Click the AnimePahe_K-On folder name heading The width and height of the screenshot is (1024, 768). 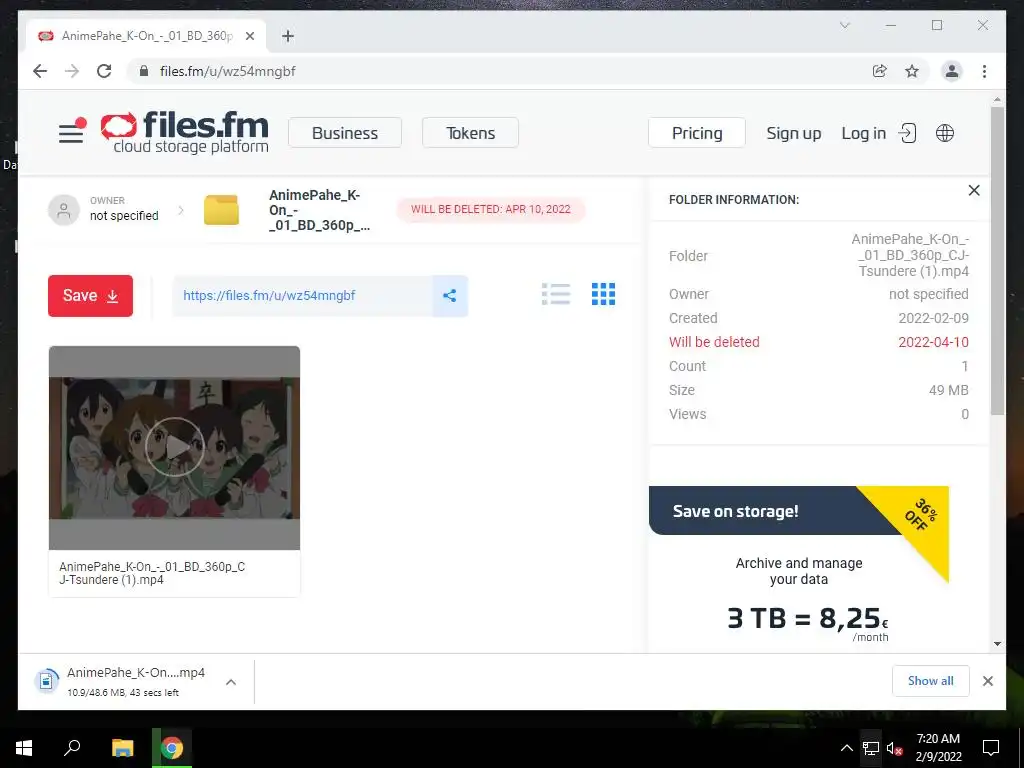pyautogui.click(x=319, y=210)
